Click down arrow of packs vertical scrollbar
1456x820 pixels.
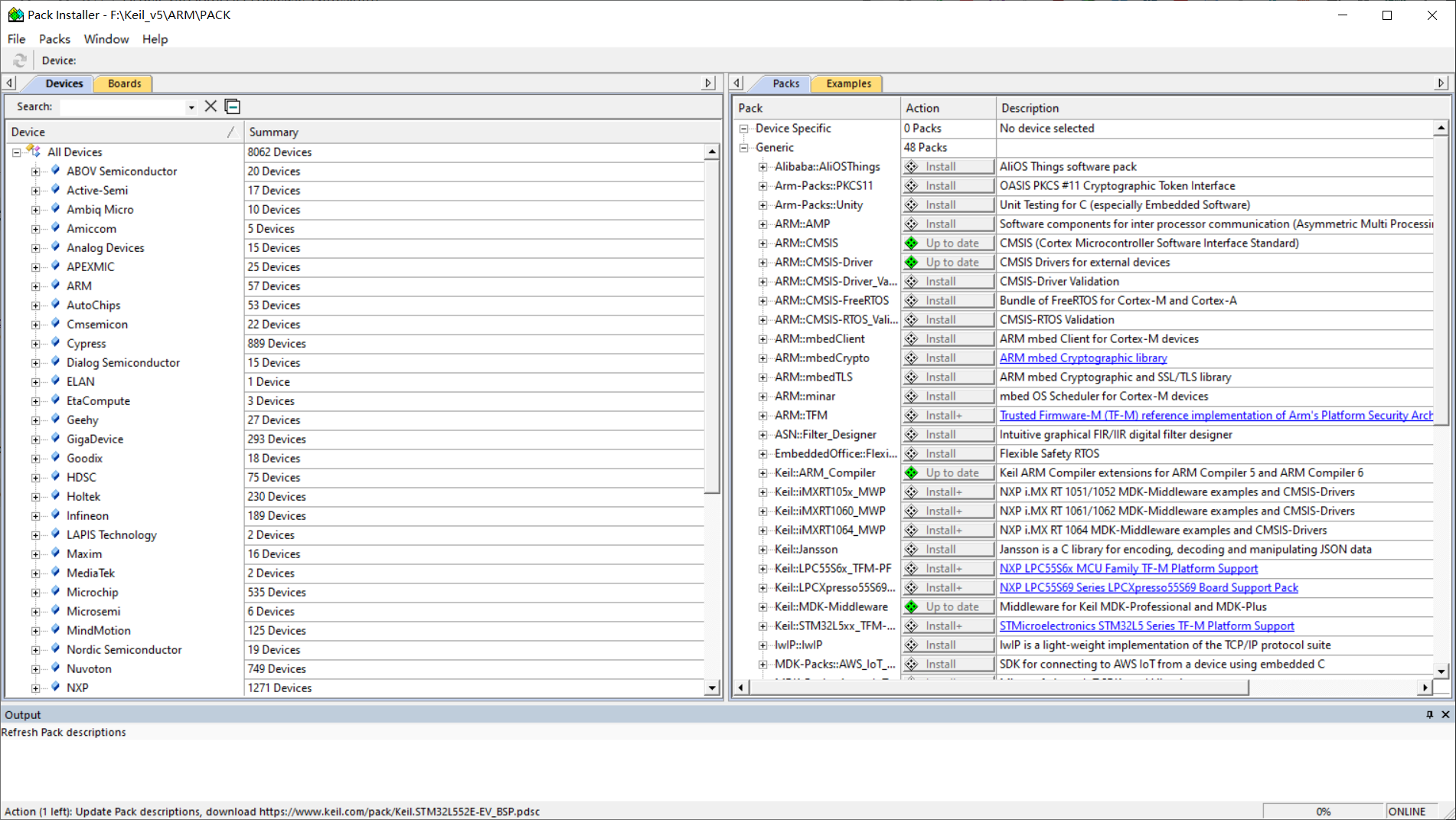1441,671
